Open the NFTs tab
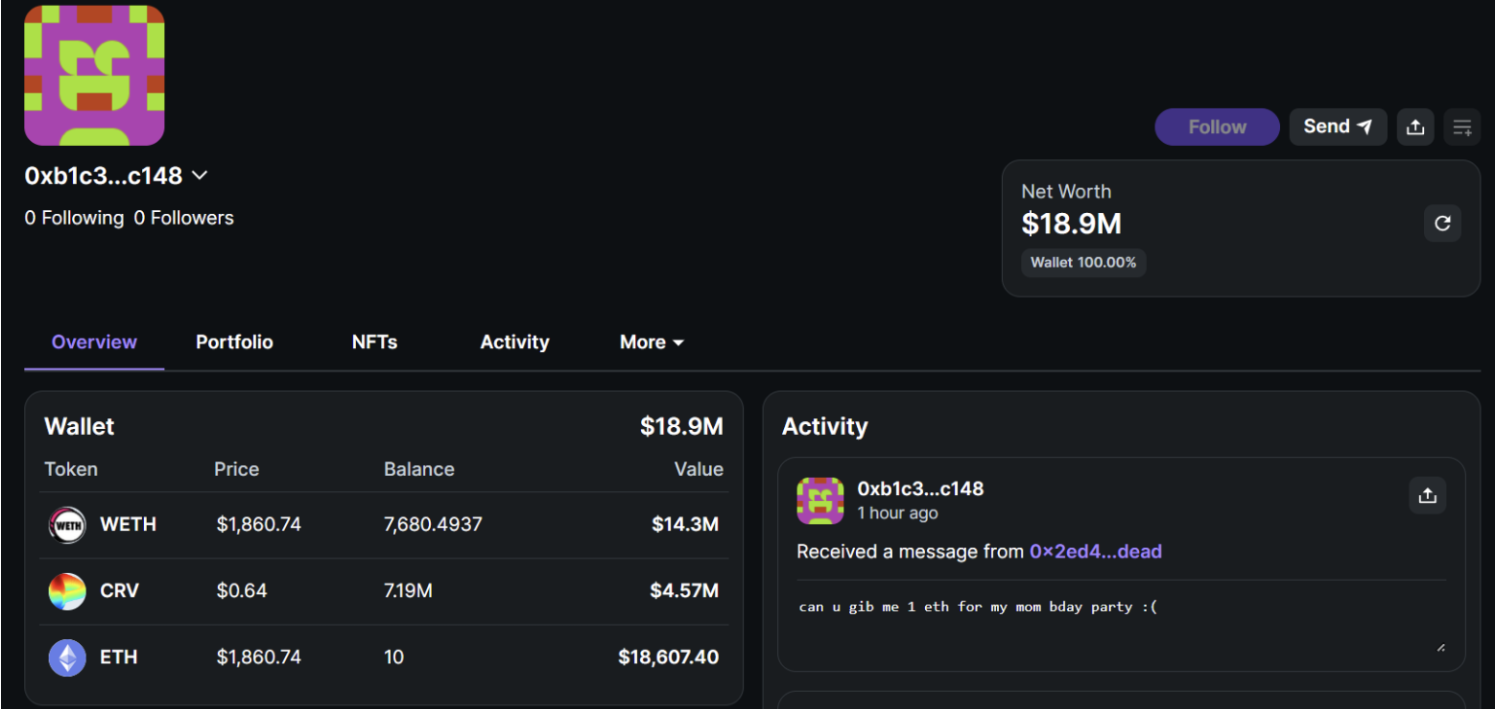Viewport: 1497px width, 709px height. (x=374, y=342)
